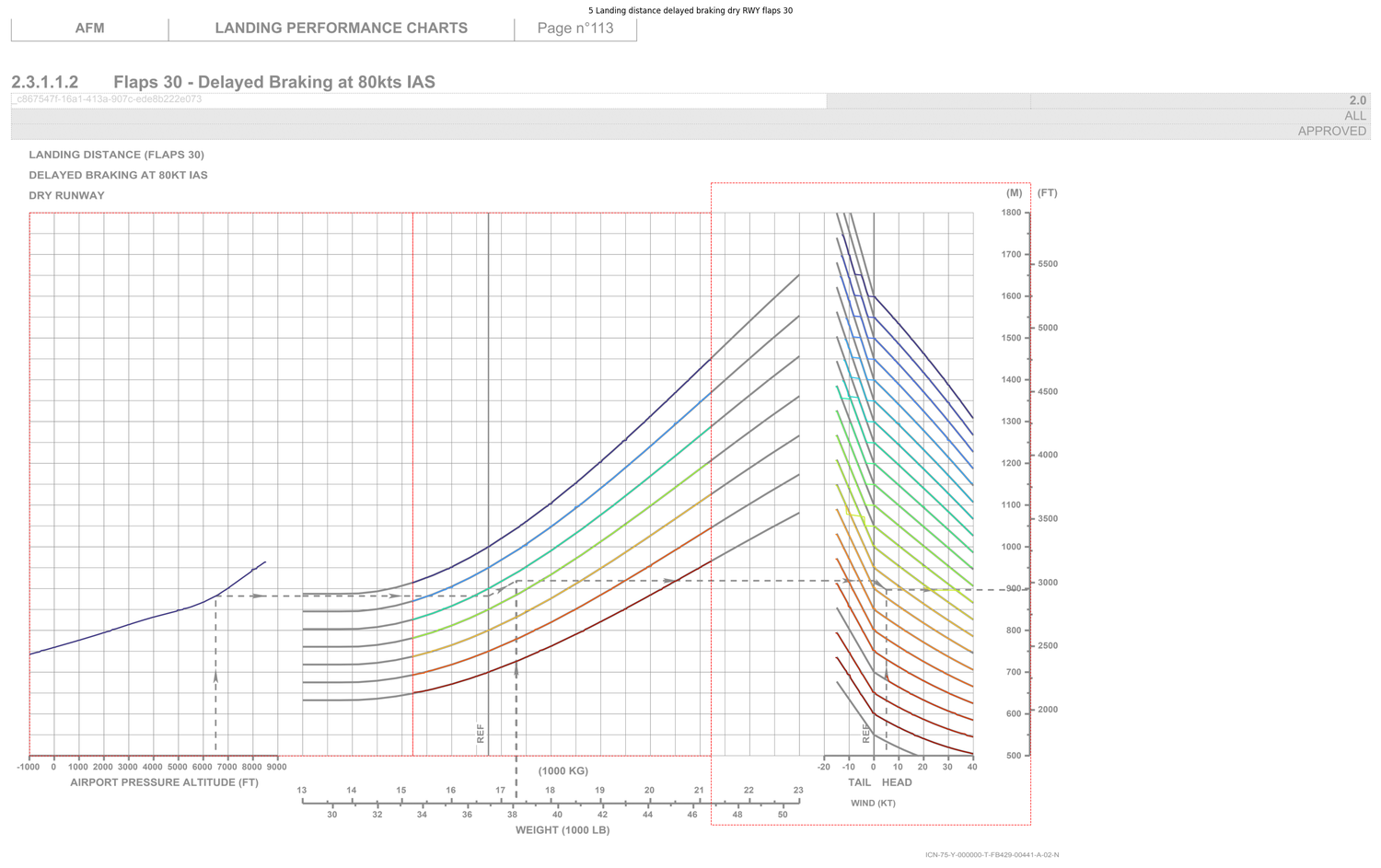
Task: Click the 9000 altitude axis value
Action: coord(276,767)
